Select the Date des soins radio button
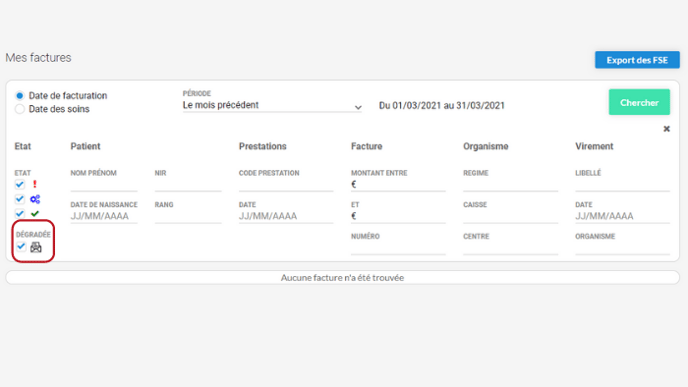This screenshot has width=688, height=387. pos(20,109)
